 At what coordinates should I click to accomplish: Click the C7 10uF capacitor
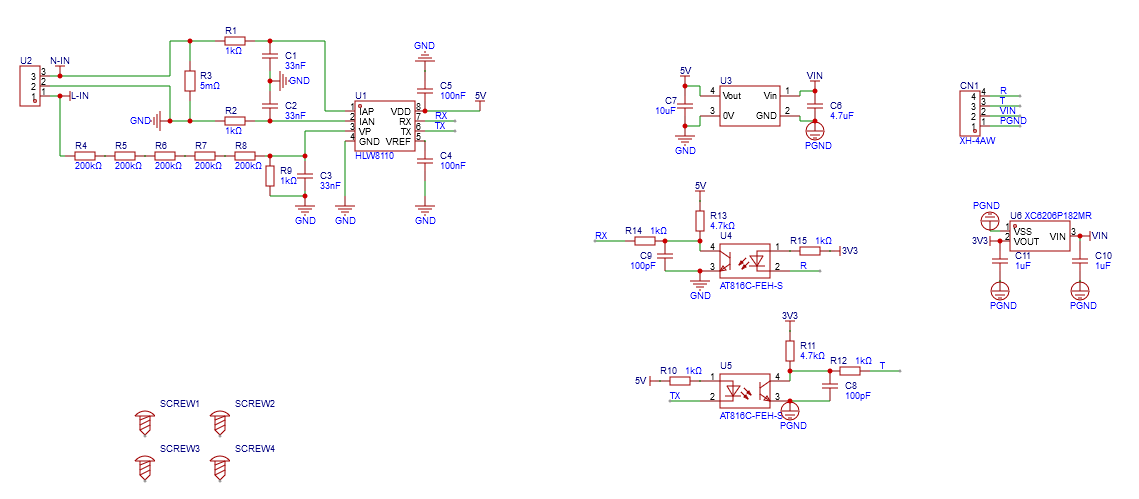point(685,104)
